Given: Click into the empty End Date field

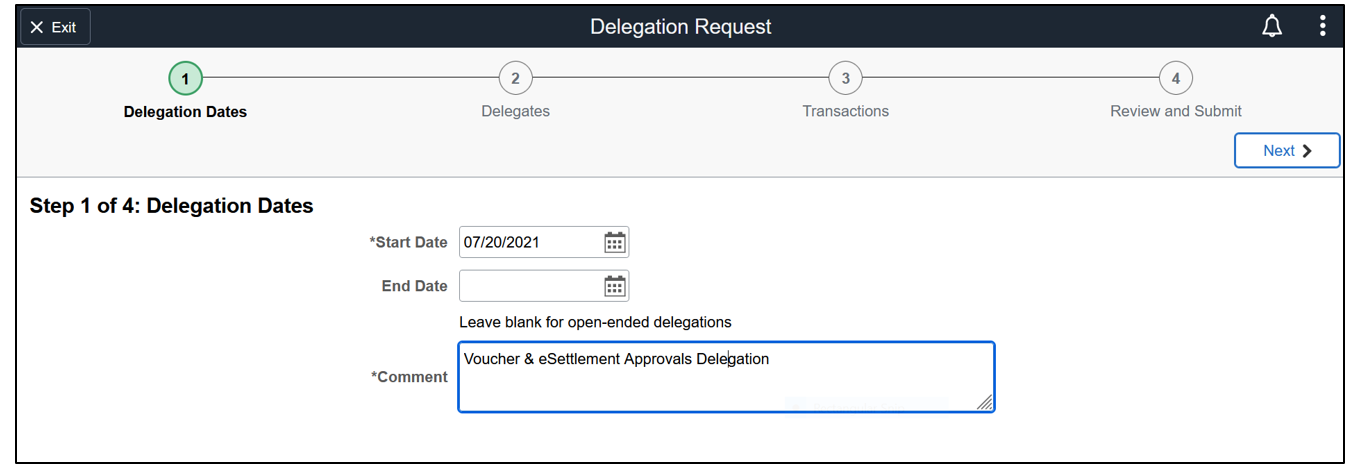Looking at the screenshot, I should (x=530, y=286).
